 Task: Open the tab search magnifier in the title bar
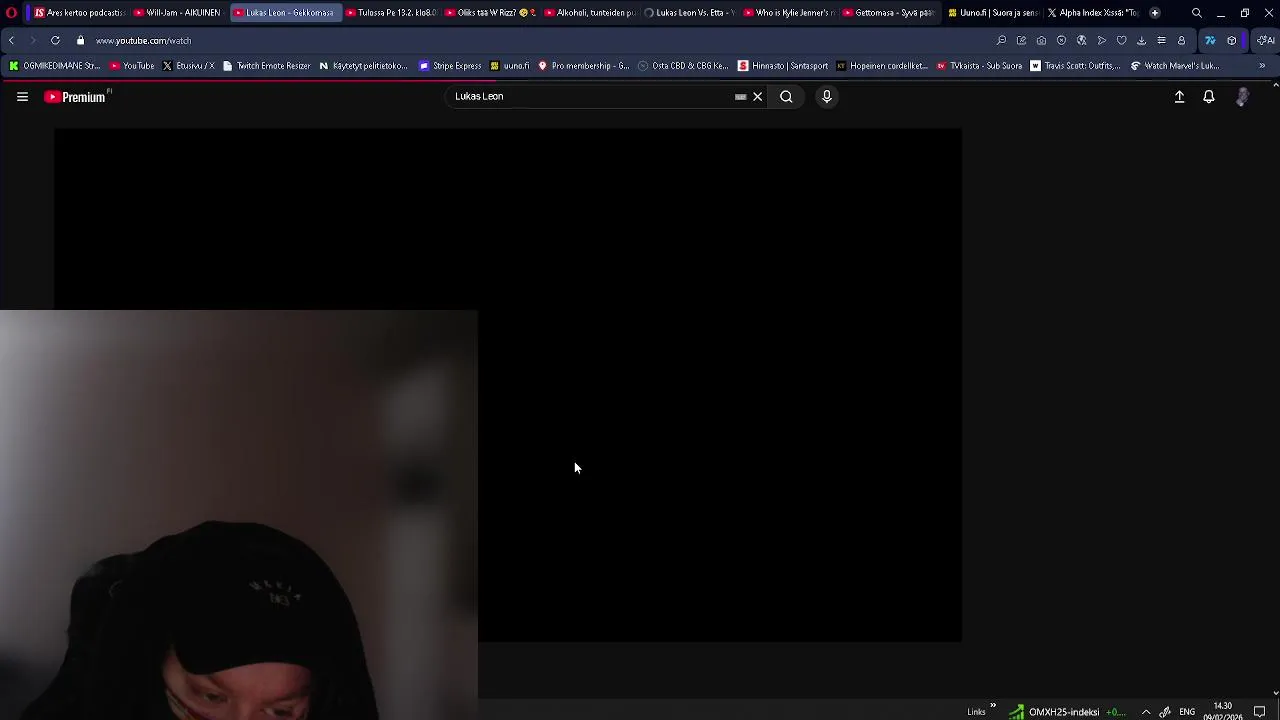tap(1197, 13)
